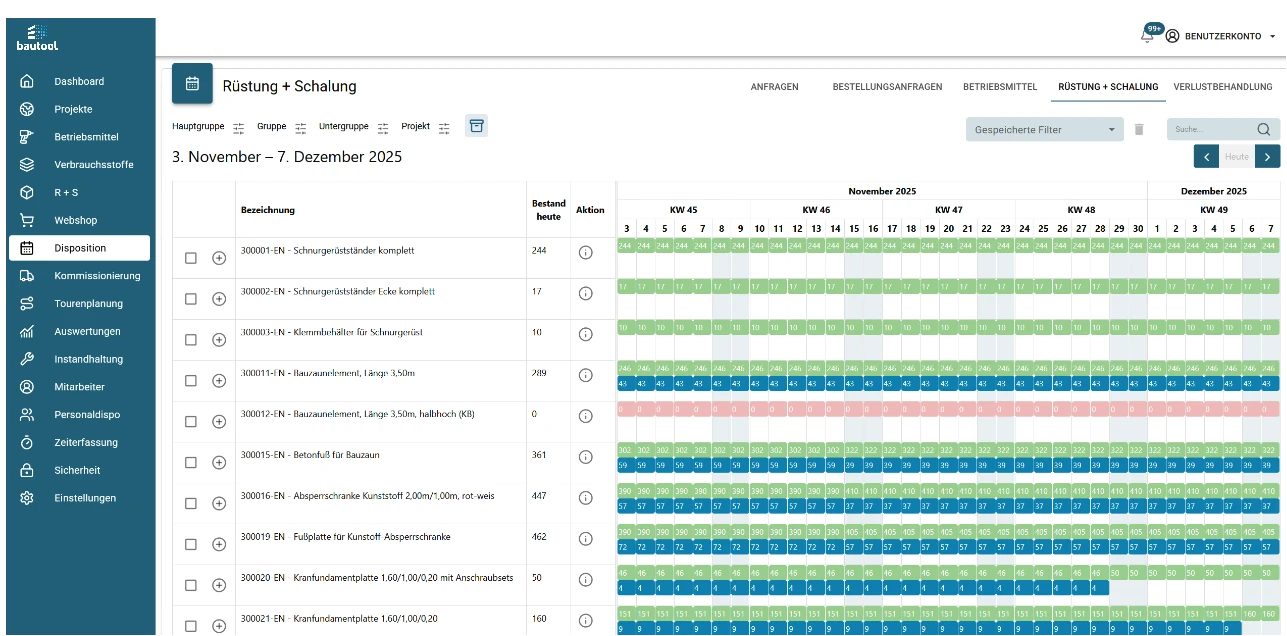
Task: Open the Verlustbehandlung tab
Action: click(x=1223, y=87)
